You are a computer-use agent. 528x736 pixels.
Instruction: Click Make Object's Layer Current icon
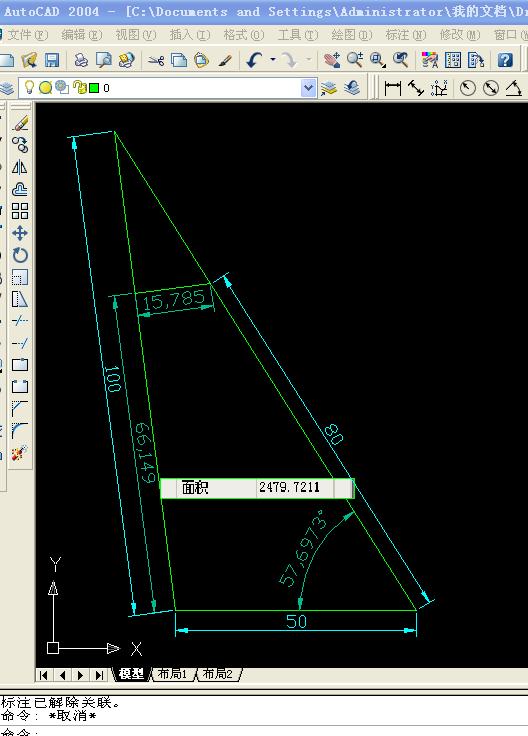tap(329, 88)
